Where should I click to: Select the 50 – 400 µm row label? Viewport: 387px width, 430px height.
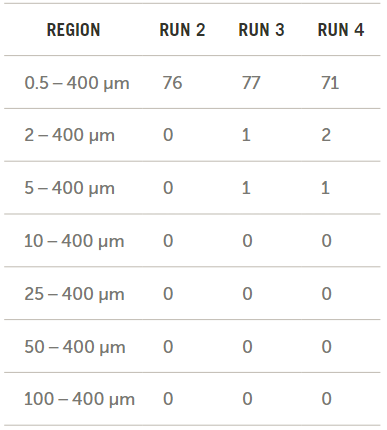(x=75, y=347)
